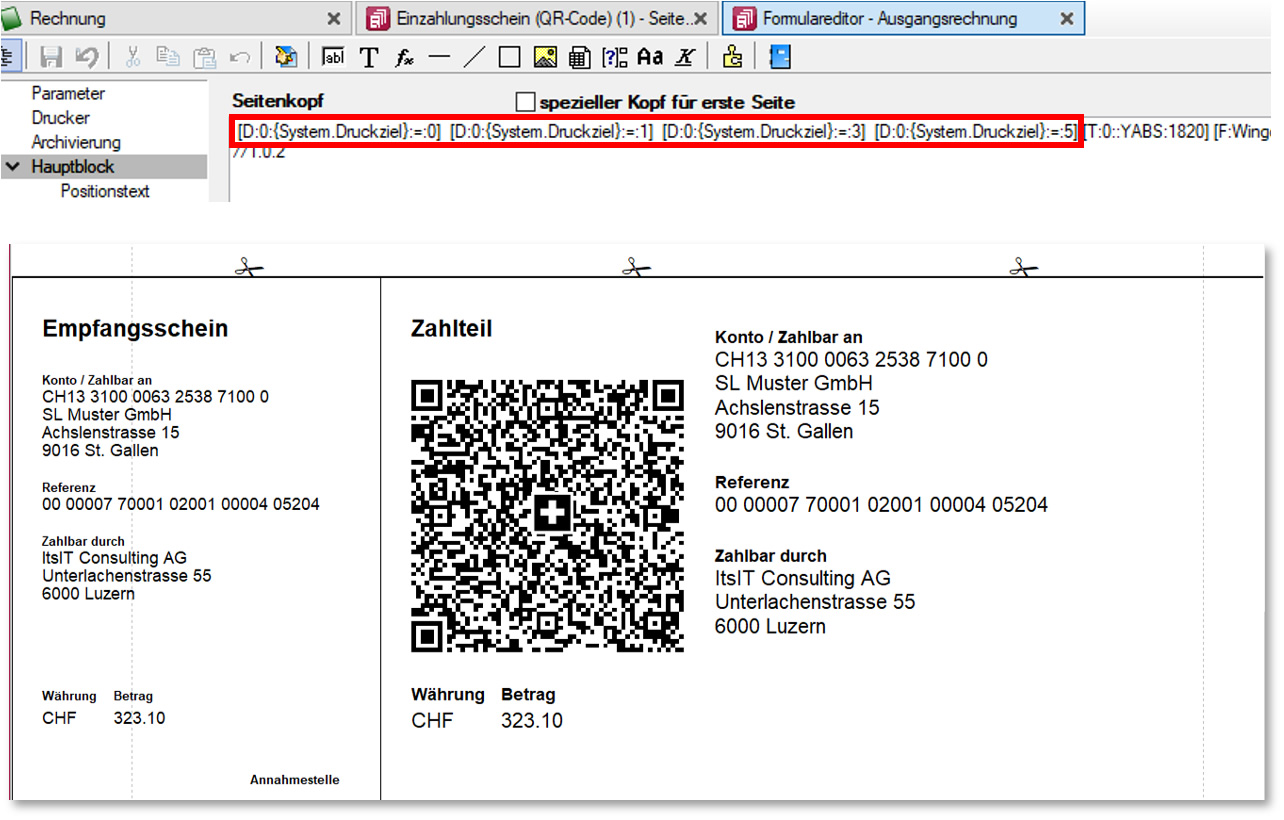Screen dimensions: 1284x820
Task: Click the Cut (scissors) toolbar icon
Action: [x=132, y=57]
